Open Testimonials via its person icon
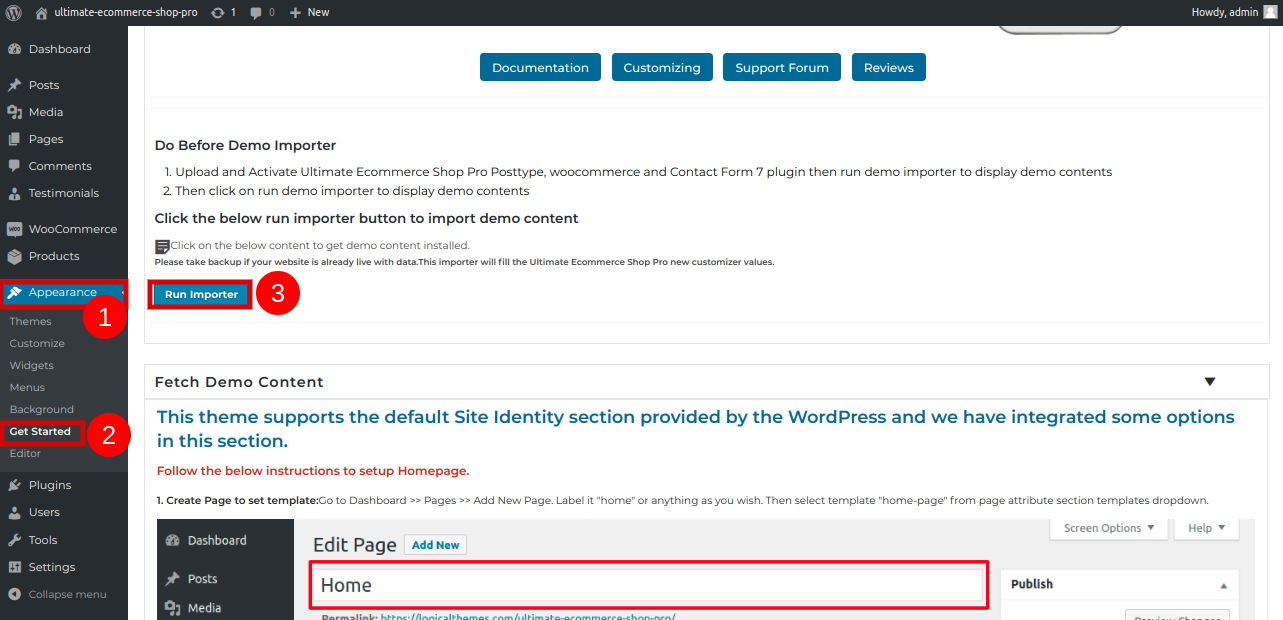This screenshot has height=620, width=1283. click(x=14, y=193)
